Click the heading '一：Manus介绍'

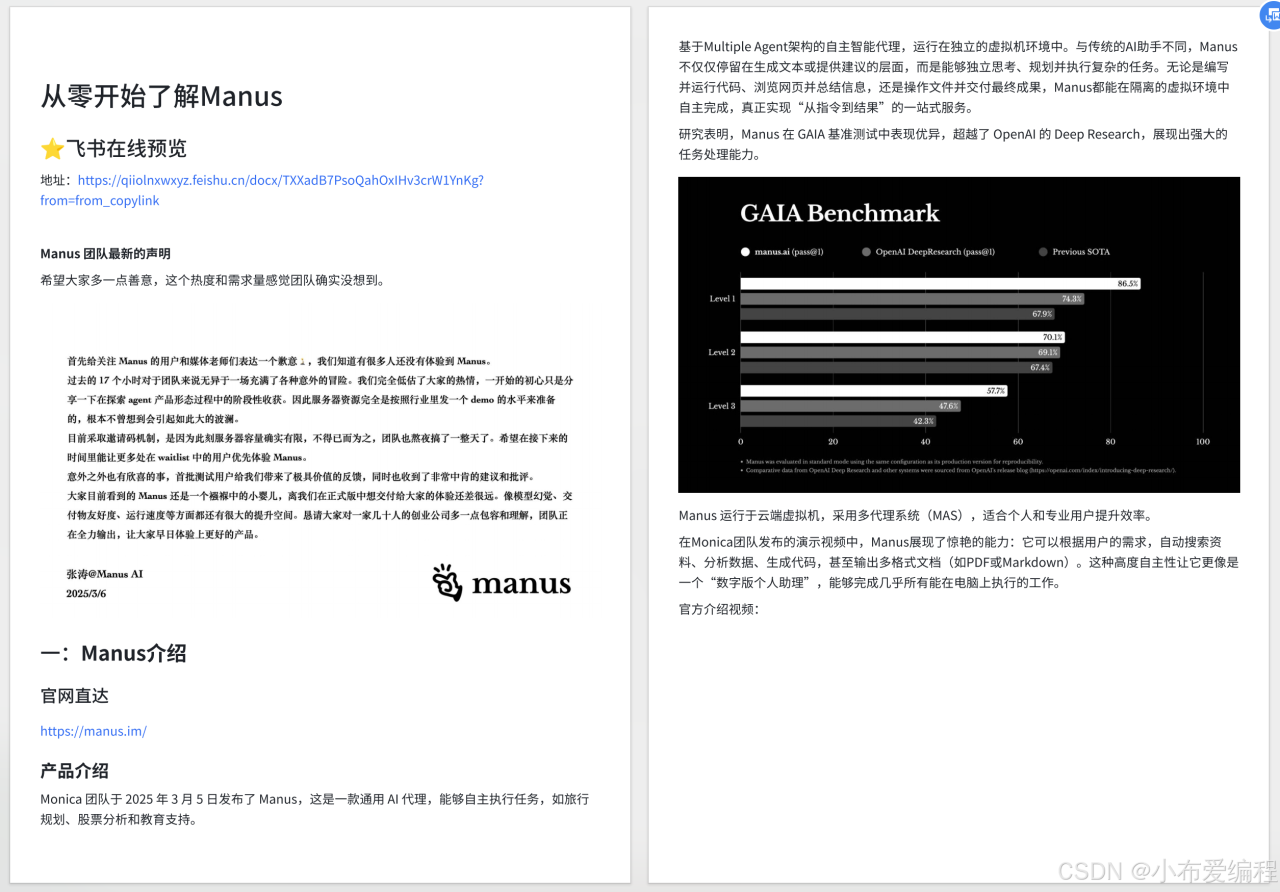tap(113, 654)
